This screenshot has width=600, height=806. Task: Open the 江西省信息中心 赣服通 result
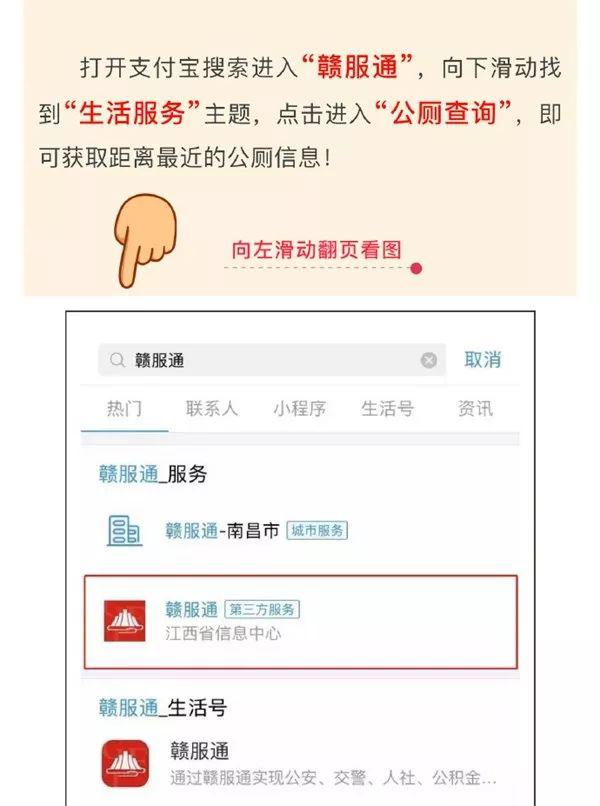pos(301,622)
